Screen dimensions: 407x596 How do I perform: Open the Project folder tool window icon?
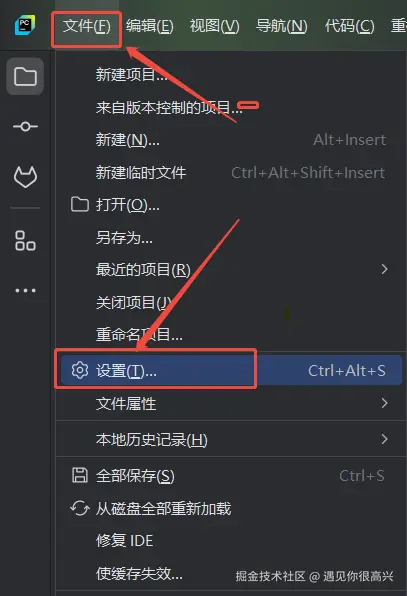(25, 76)
